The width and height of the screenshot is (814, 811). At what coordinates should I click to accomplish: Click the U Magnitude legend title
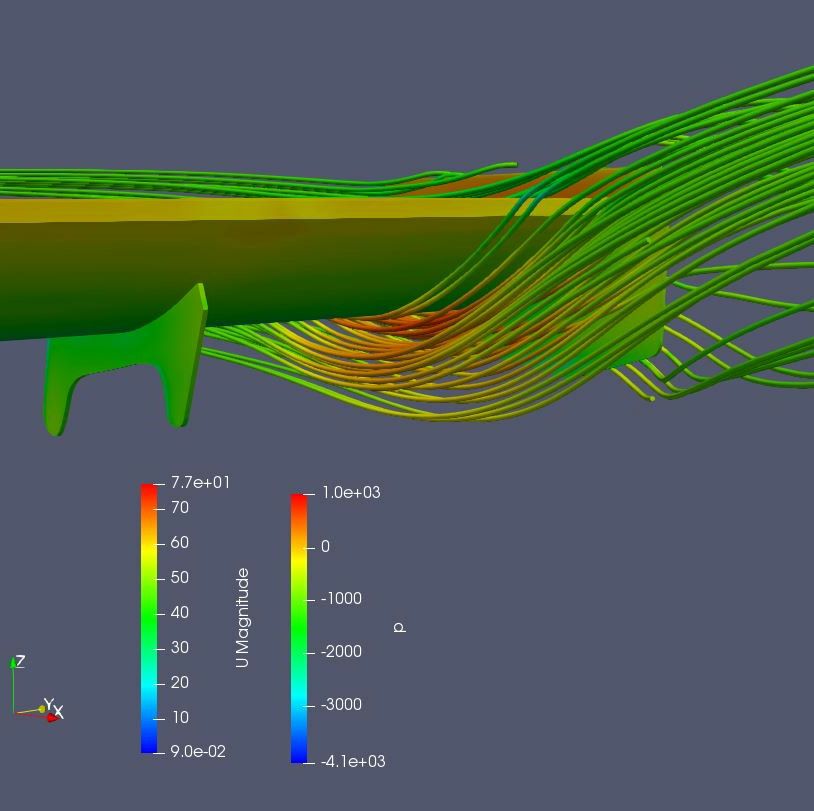click(242, 618)
